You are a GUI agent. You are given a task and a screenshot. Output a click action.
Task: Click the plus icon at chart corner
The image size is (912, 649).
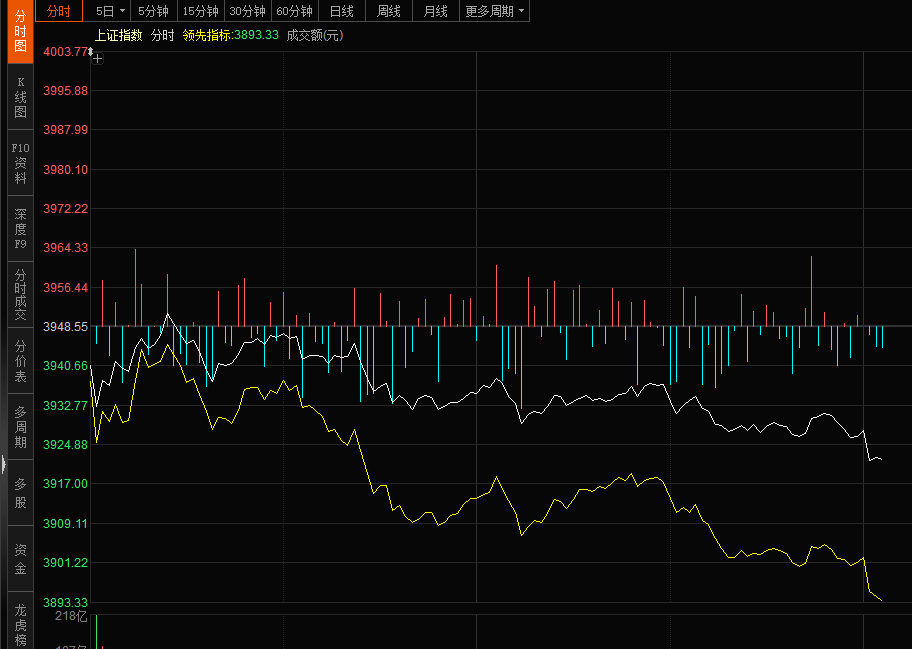click(x=97, y=59)
